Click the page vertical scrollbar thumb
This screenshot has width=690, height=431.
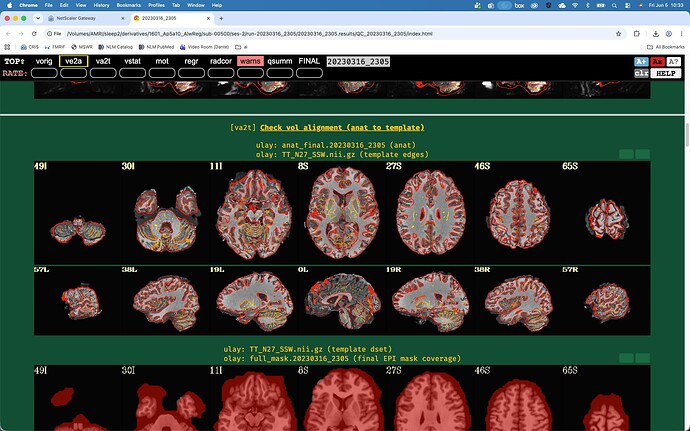(x=687, y=135)
